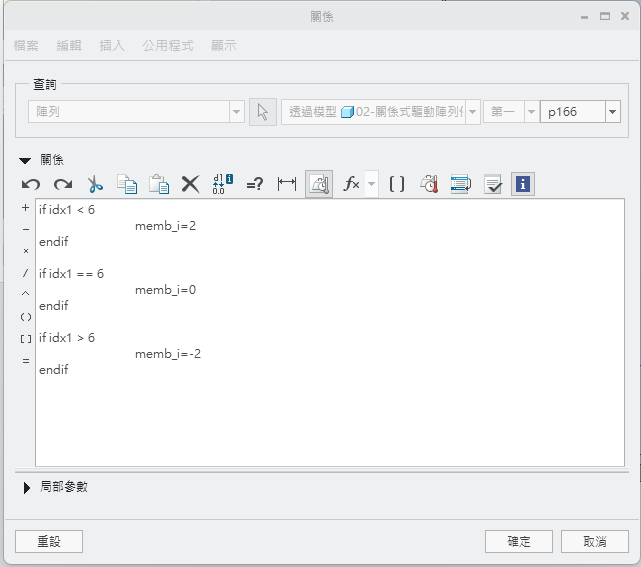Expand the 局部參數 section
The height and width of the screenshot is (567, 641).
[27, 487]
